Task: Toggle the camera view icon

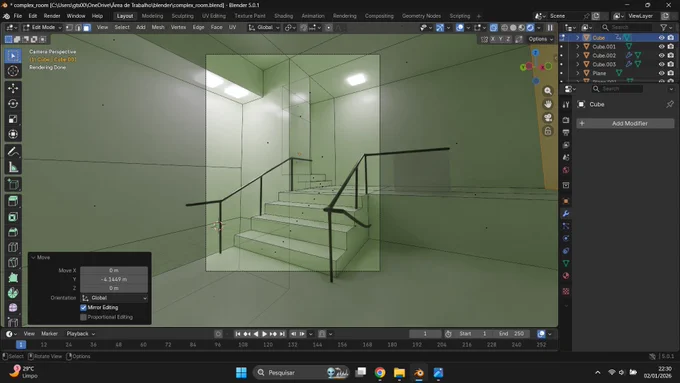Action: tap(548, 118)
